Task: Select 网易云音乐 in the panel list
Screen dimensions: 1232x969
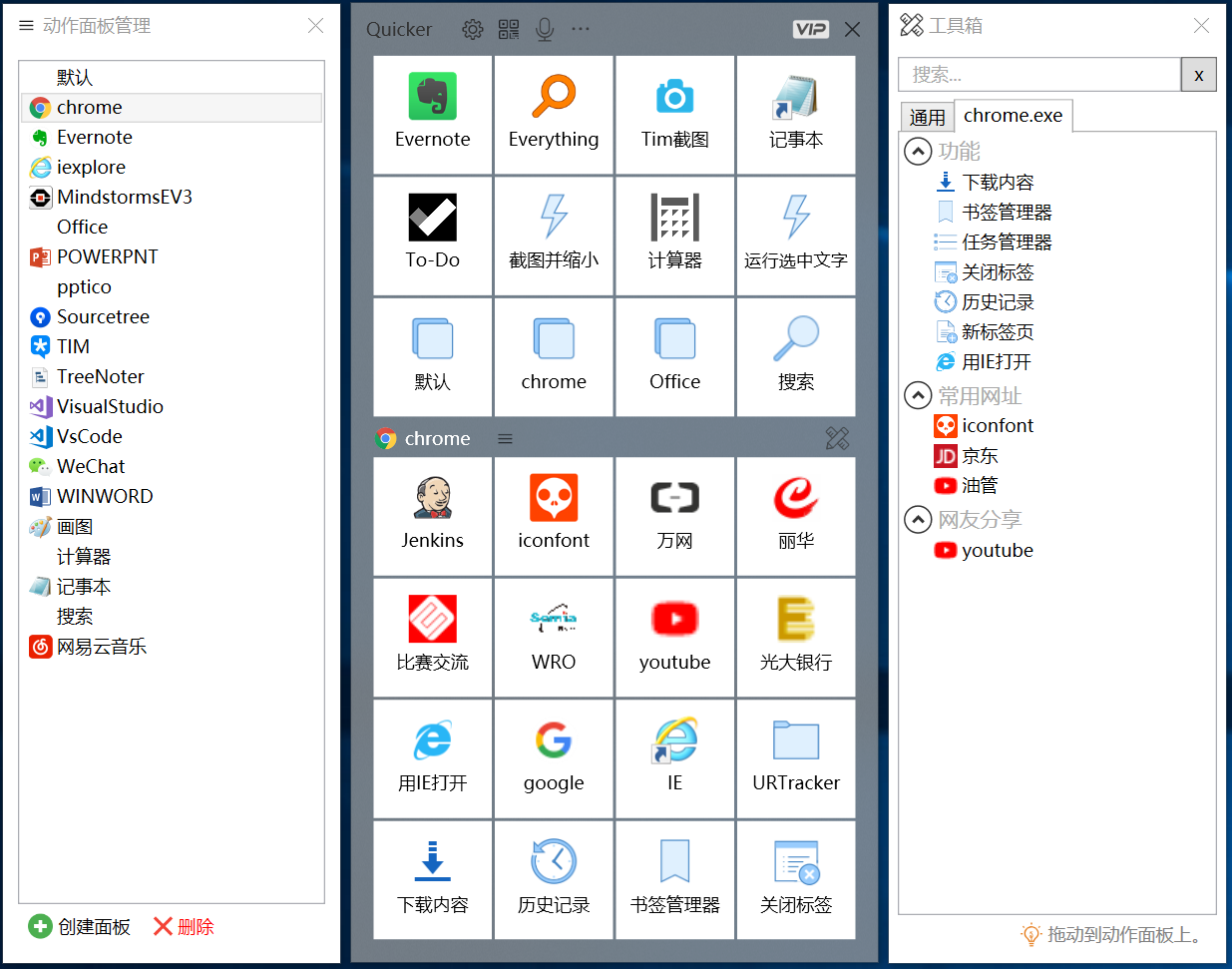Action: coord(172,647)
